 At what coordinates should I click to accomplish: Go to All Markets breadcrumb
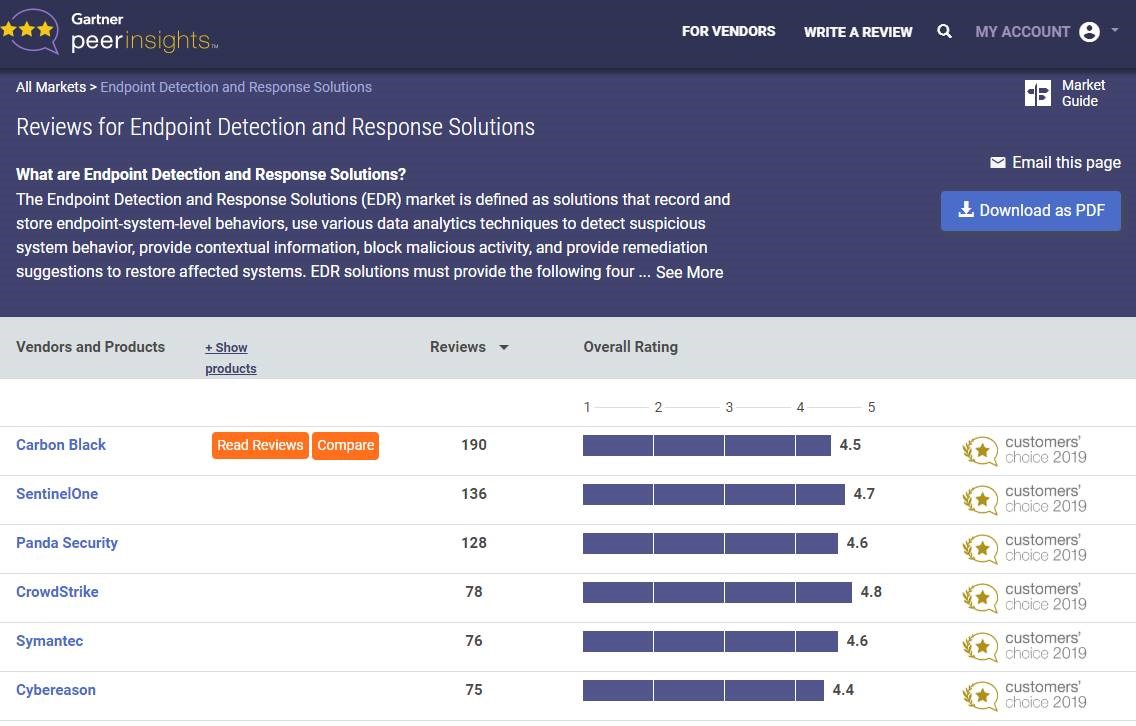pyautogui.click(x=51, y=87)
